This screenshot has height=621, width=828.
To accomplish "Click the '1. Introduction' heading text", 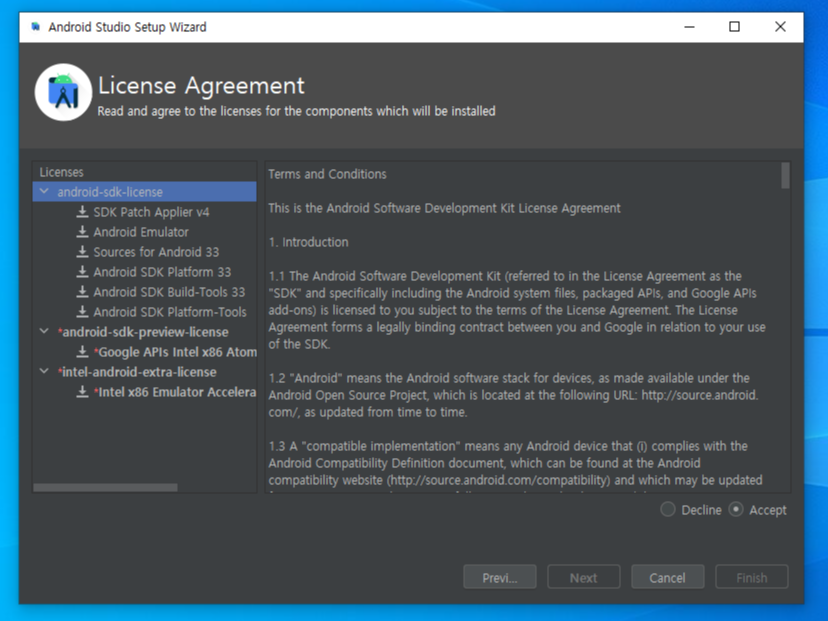I will [308, 242].
